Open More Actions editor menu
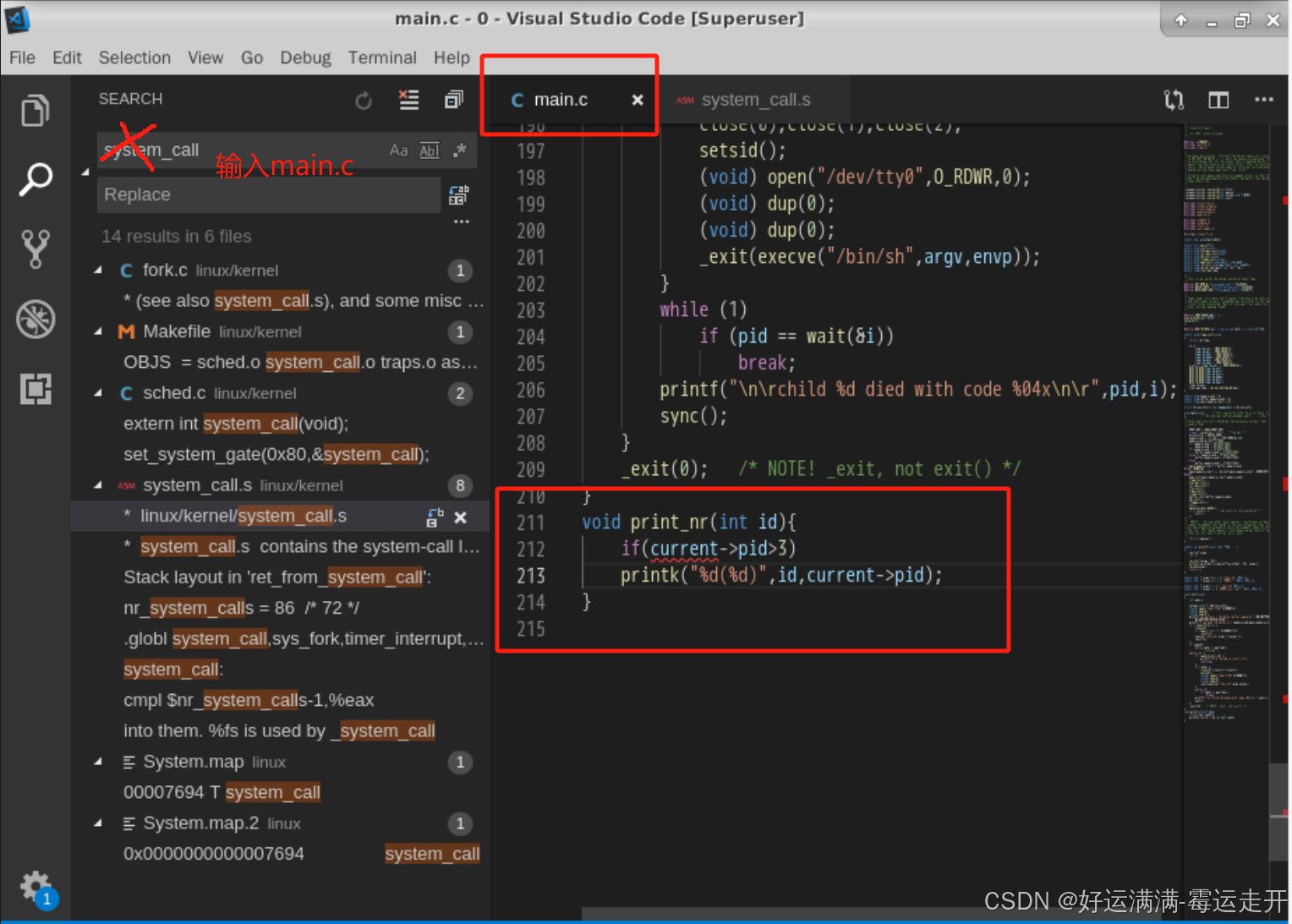This screenshot has width=1292, height=924. pos(1264,100)
